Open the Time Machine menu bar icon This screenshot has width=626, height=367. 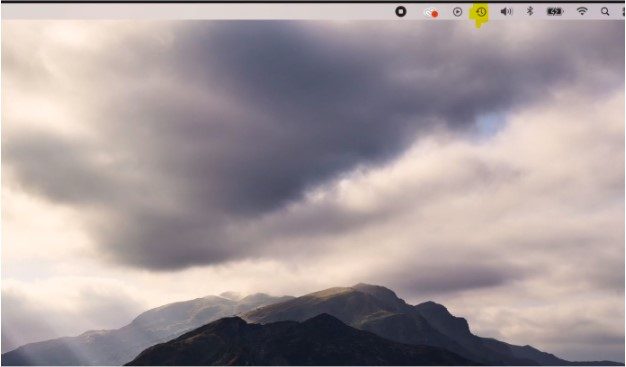(481, 12)
